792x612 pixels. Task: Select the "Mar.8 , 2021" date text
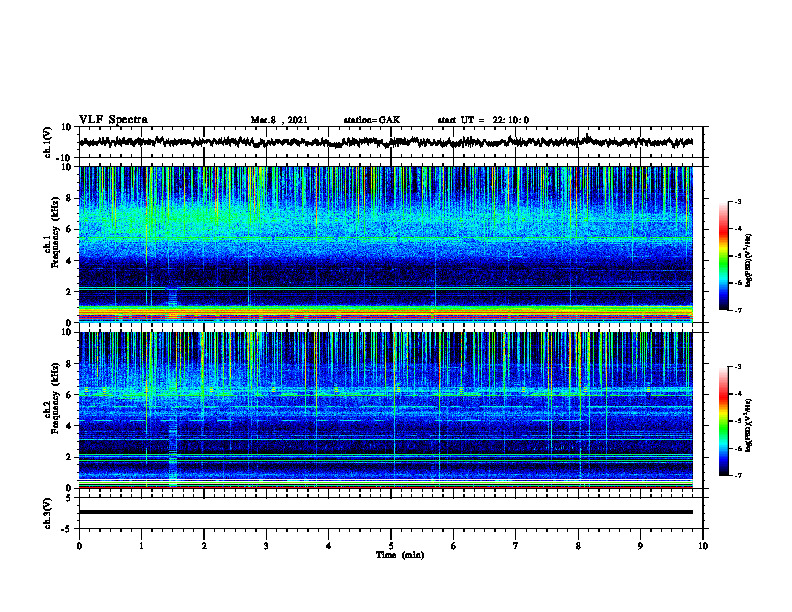[279, 120]
